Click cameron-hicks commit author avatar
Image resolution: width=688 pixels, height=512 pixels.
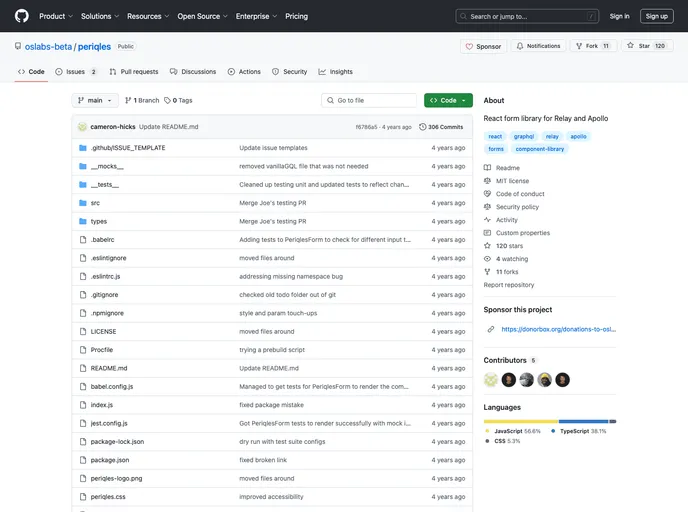pos(82,127)
